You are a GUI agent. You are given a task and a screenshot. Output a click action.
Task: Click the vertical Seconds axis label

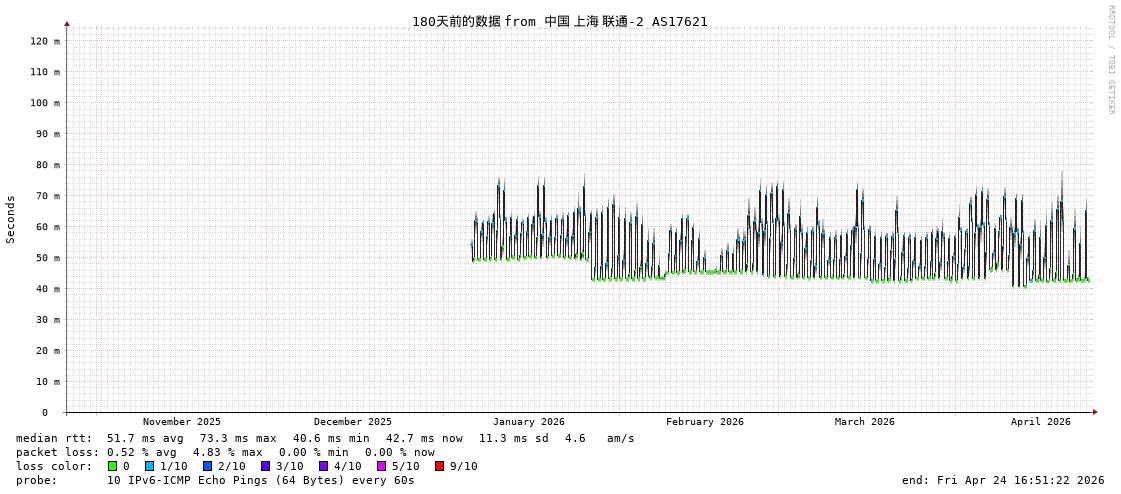[x=11, y=219]
